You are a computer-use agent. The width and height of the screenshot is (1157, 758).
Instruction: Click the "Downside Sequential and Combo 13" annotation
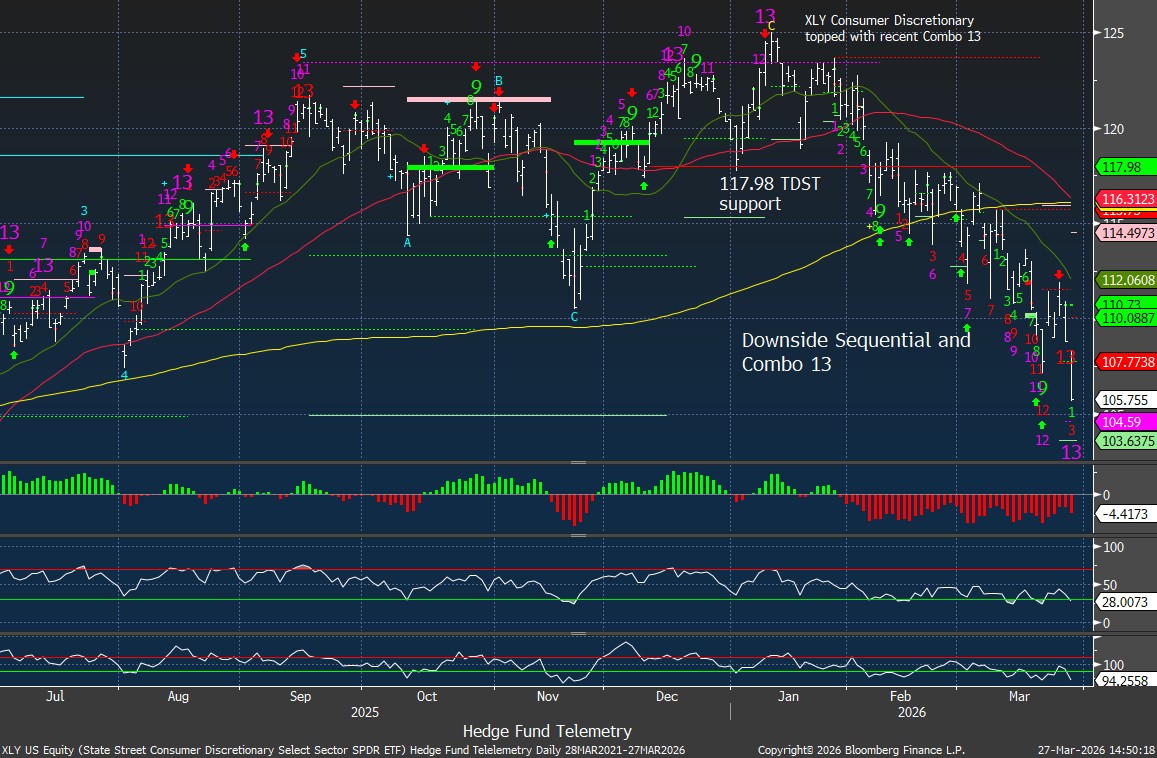point(855,352)
